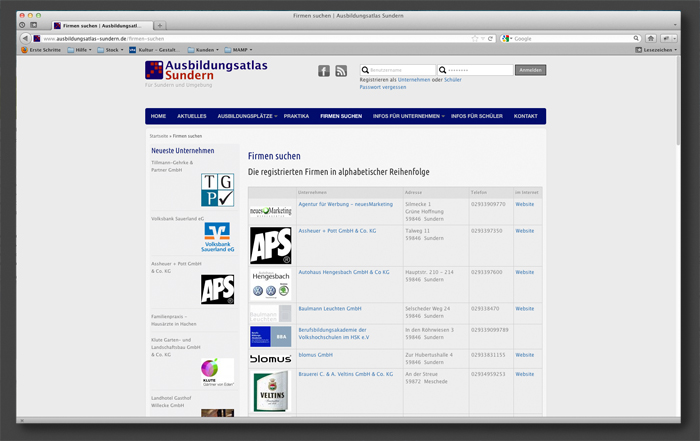Open Website link for Baulmann Leuchten row
The image size is (700, 441).
click(x=525, y=309)
